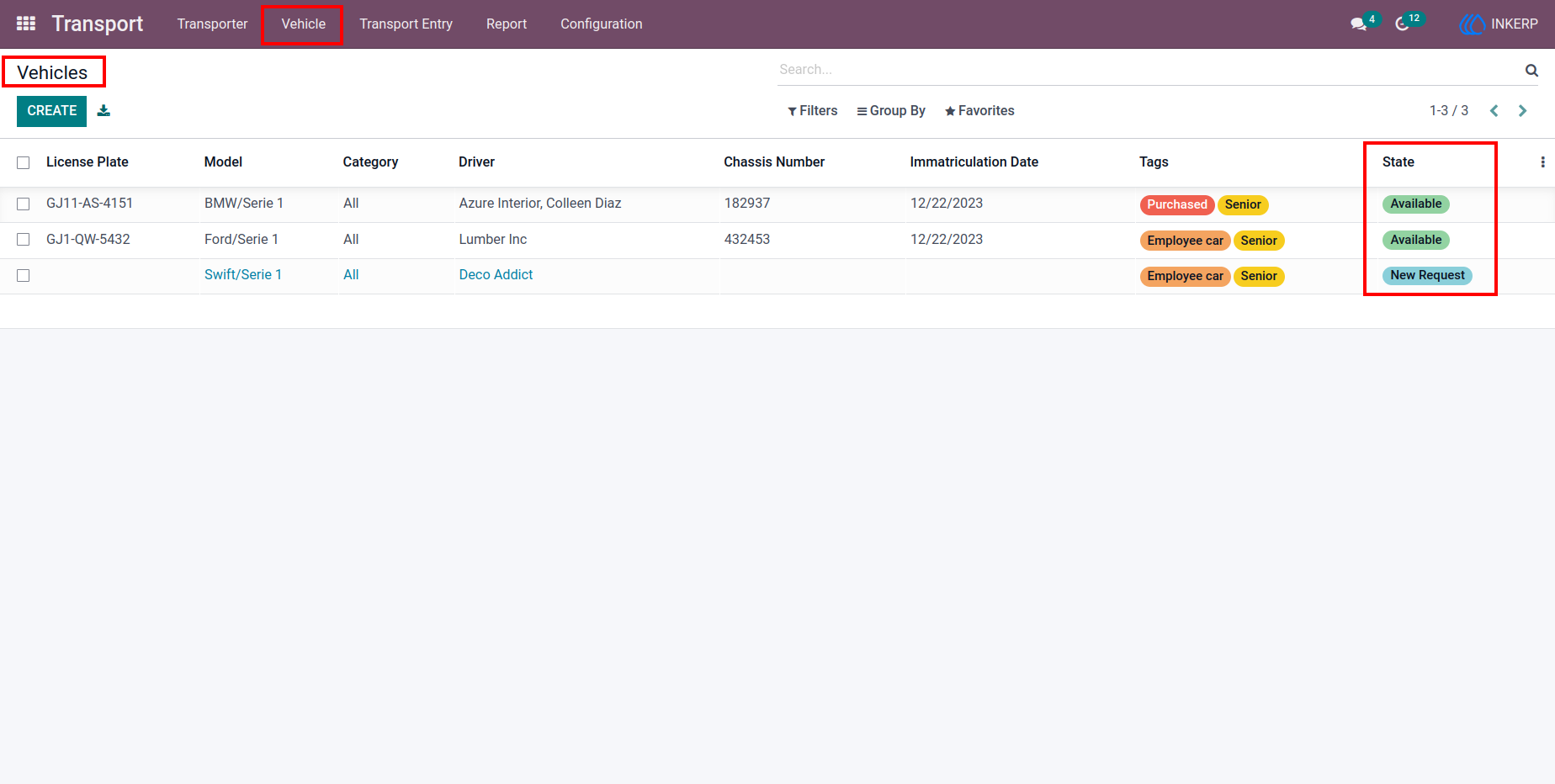The height and width of the screenshot is (784, 1555).
Task: Expand the Favorites dropdown
Action: pyautogui.click(x=979, y=110)
